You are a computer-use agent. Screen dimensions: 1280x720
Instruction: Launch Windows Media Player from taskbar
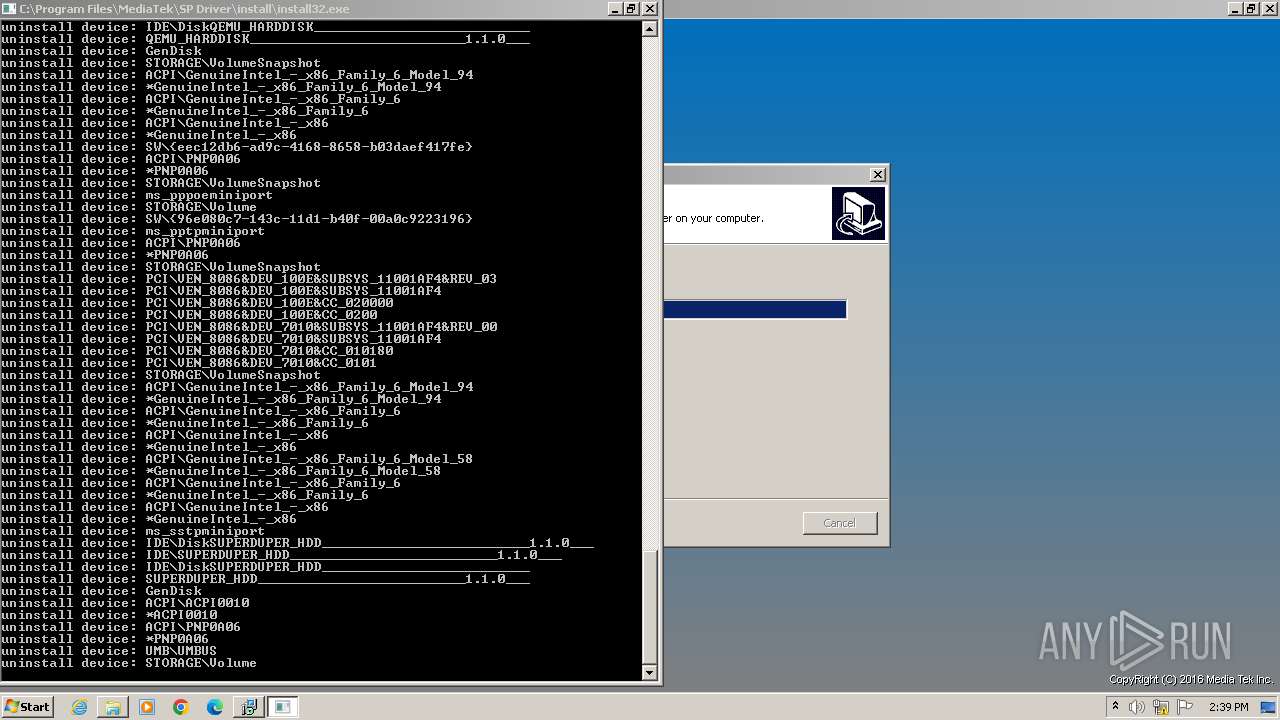click(147, 707)
